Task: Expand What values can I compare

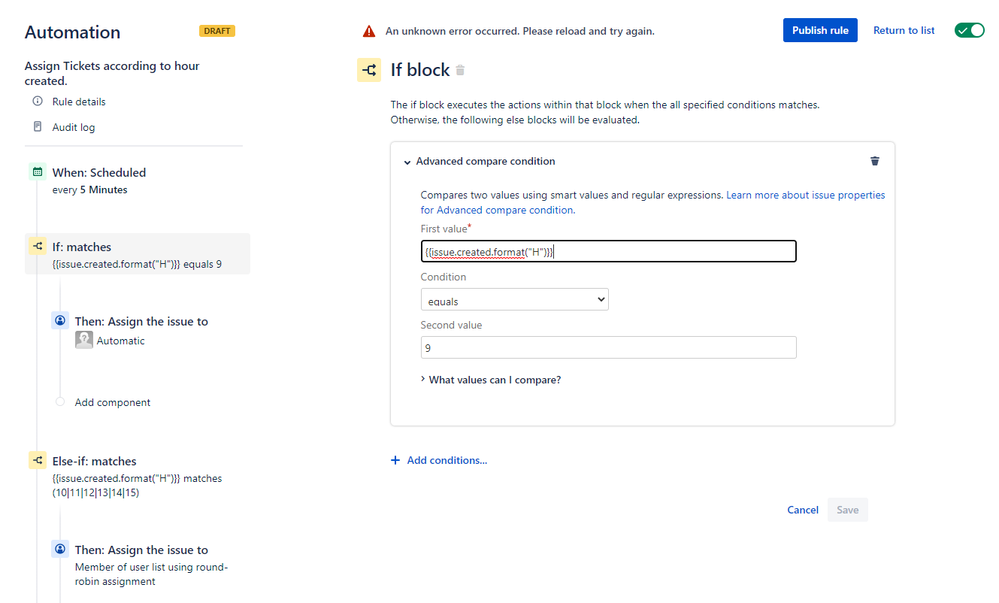Action: (494, 380)
